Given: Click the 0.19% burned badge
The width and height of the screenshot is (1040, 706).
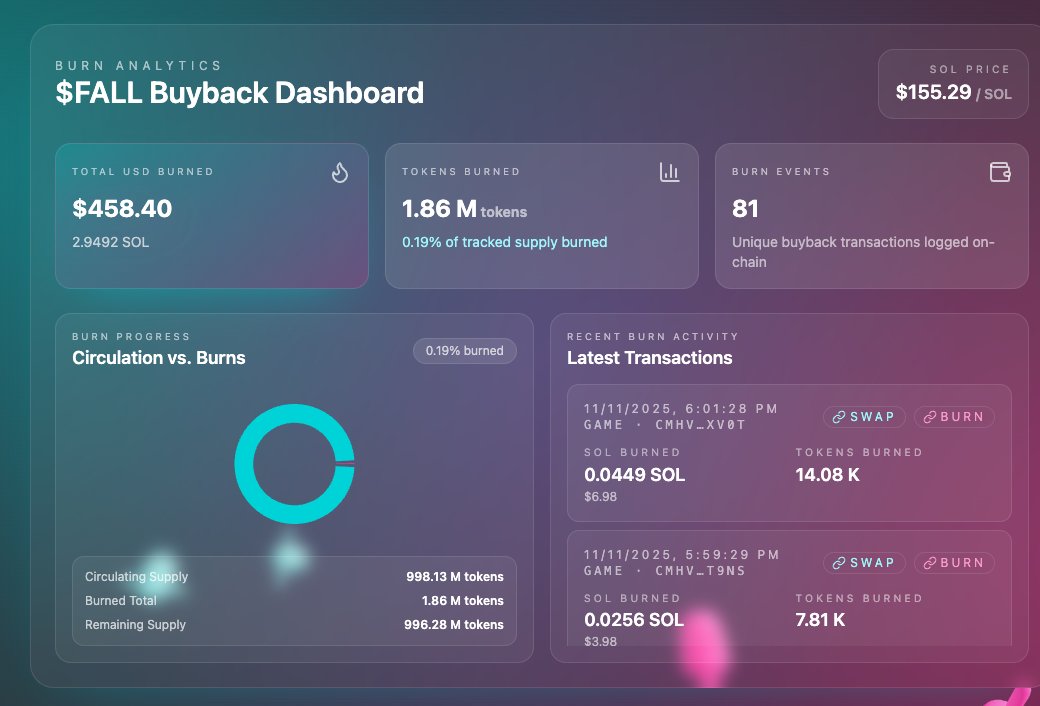Looking at the screenshot, I should [x=464, y=351].
